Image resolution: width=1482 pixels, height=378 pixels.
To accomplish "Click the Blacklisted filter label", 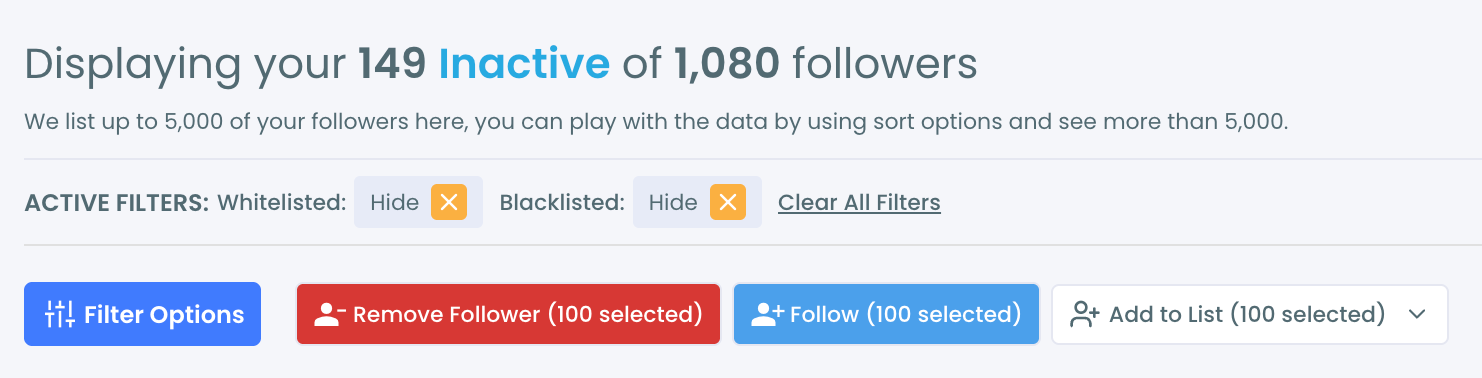I will coord(562,202).
